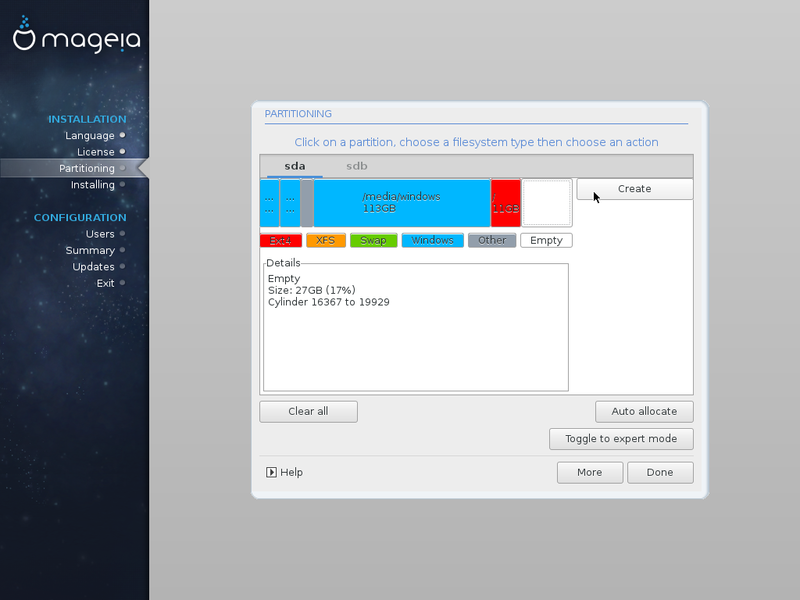This screenshot has width=800, height=600.
Task: Select the first small blue partition
Action: tap(269, 203)
